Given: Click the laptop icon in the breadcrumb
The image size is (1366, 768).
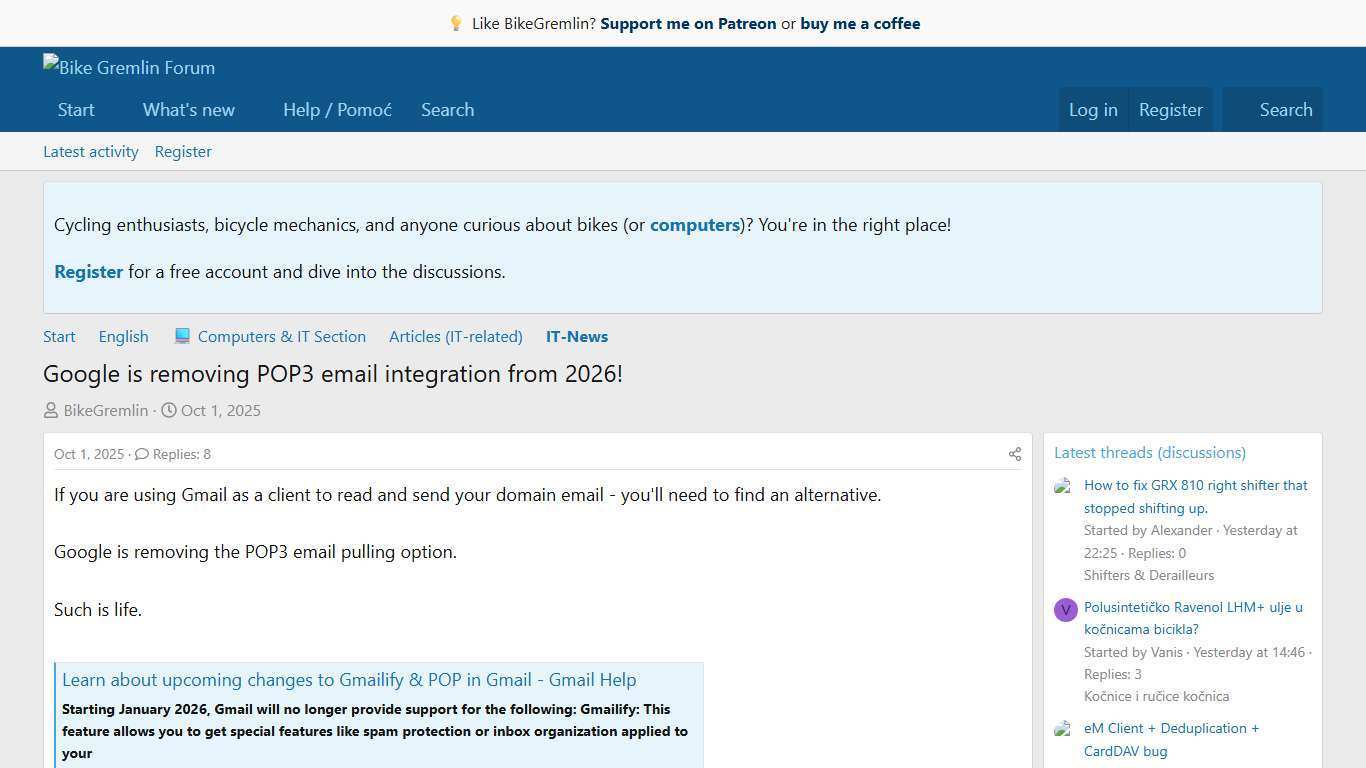Looking at the screenshot, I should (x=183, y=336).
